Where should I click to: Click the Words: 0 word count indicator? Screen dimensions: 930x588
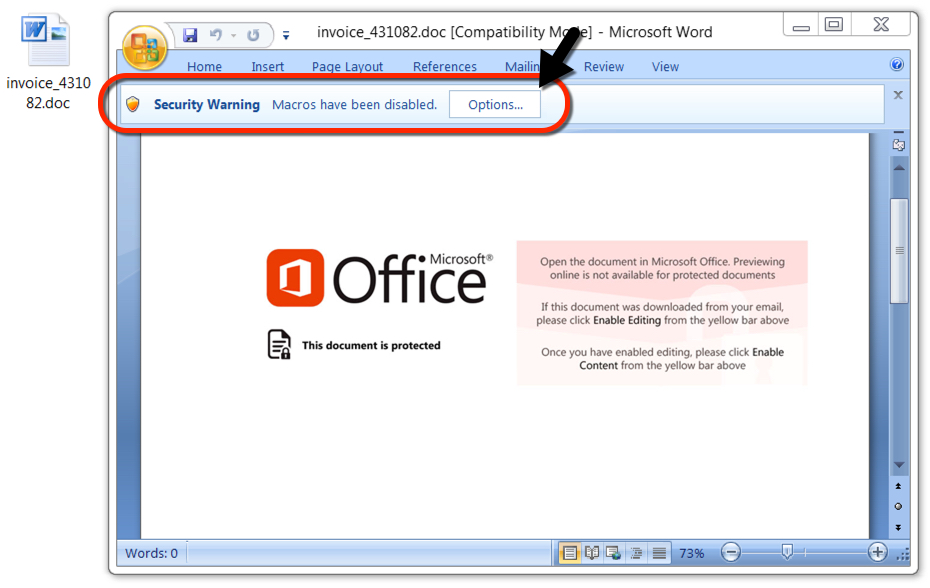(x=151, y=553)
